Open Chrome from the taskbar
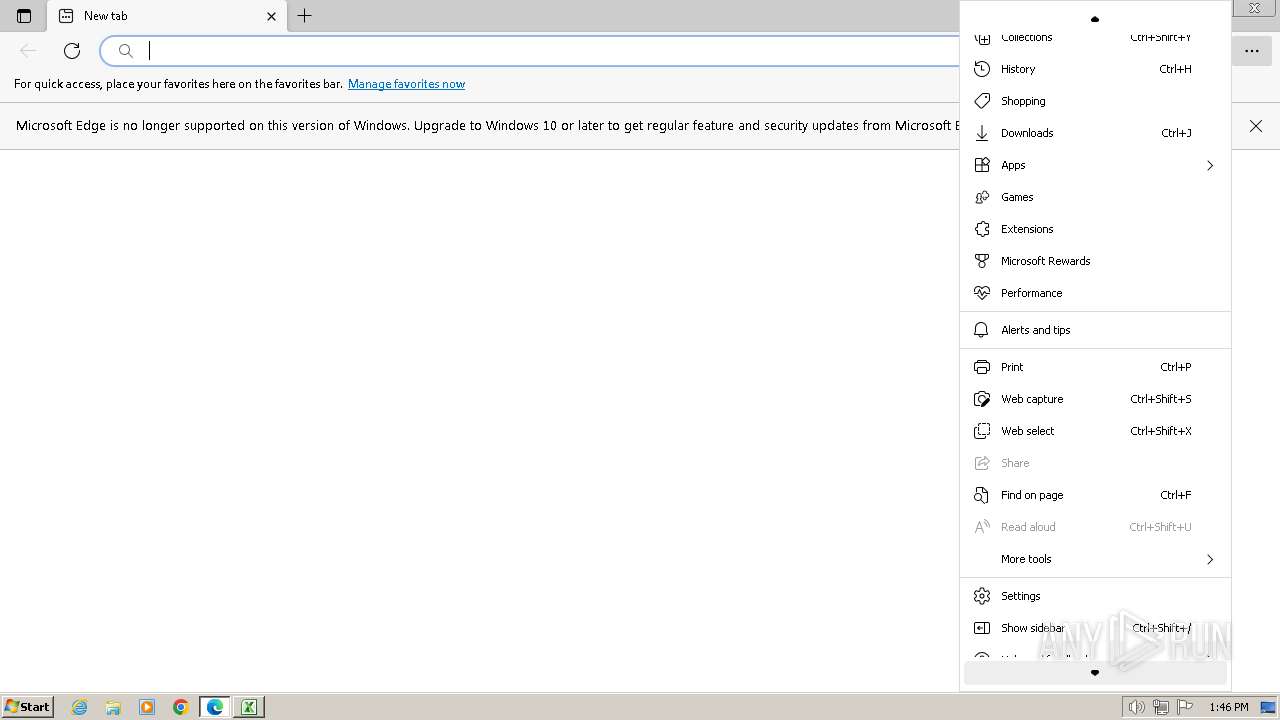The height and width of the screenshot is (720, 1280). (181, 707)
